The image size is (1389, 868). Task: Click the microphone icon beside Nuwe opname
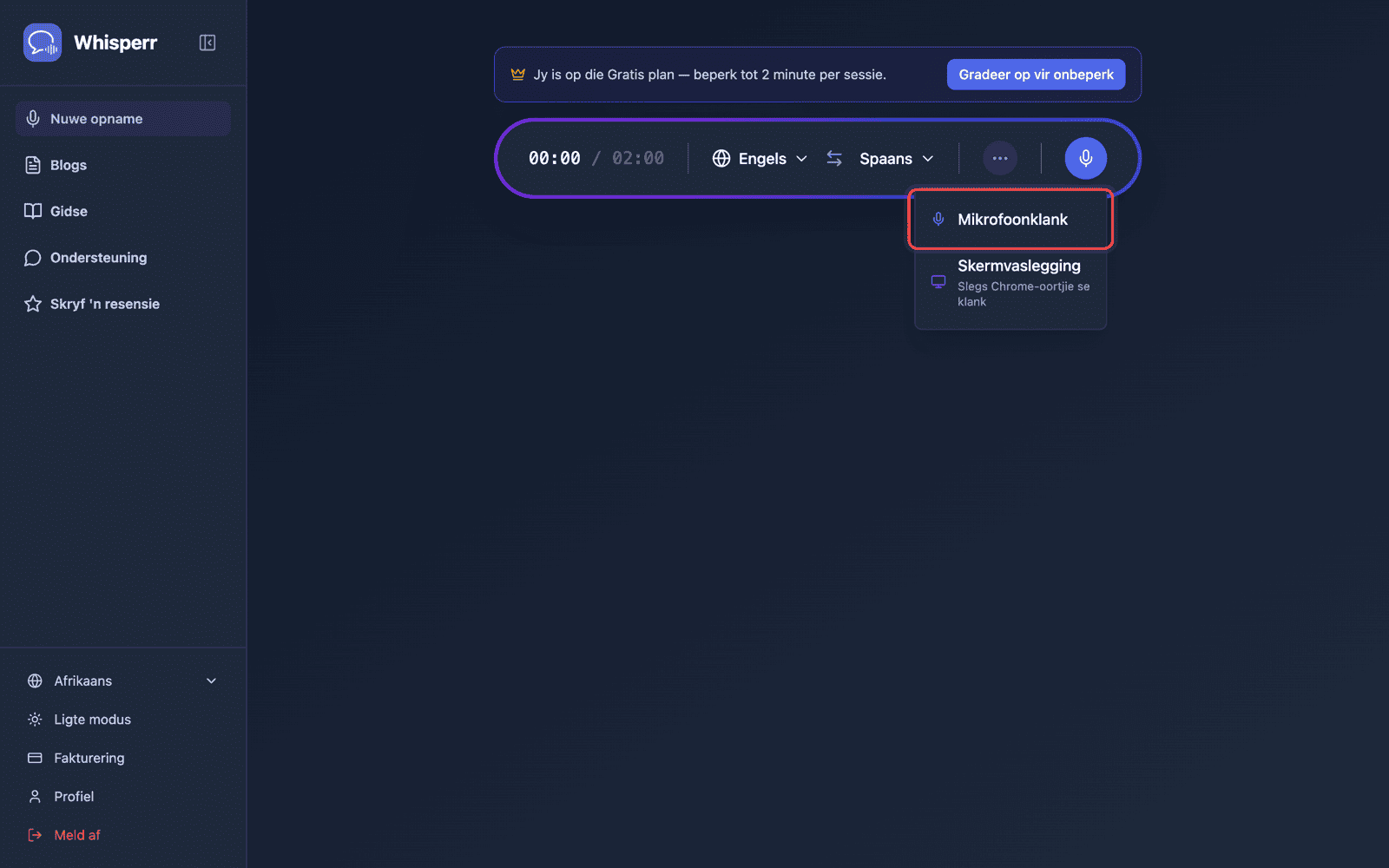coord(33,119)
